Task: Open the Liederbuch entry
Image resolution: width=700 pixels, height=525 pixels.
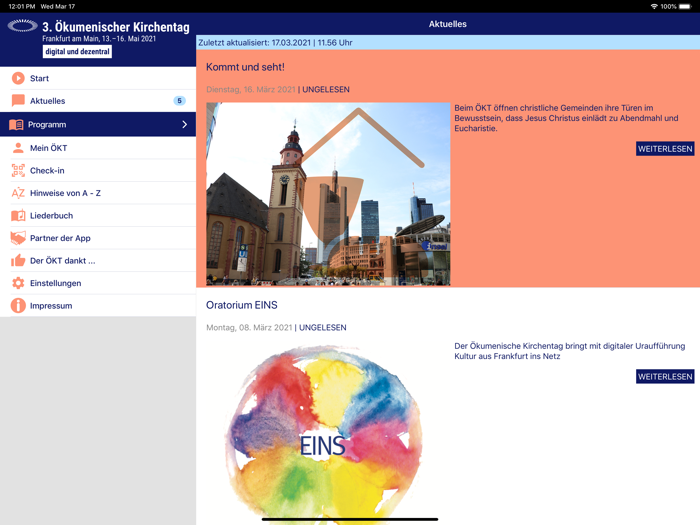Action: tap(98, 216)
